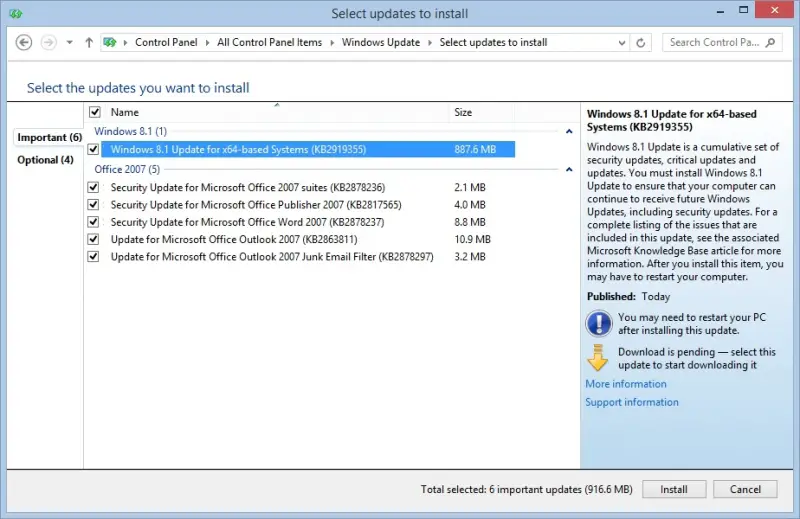This screenshot has height=519, width=800.
Task: Click the blue restart warning icon
Action: coord(598,324)
